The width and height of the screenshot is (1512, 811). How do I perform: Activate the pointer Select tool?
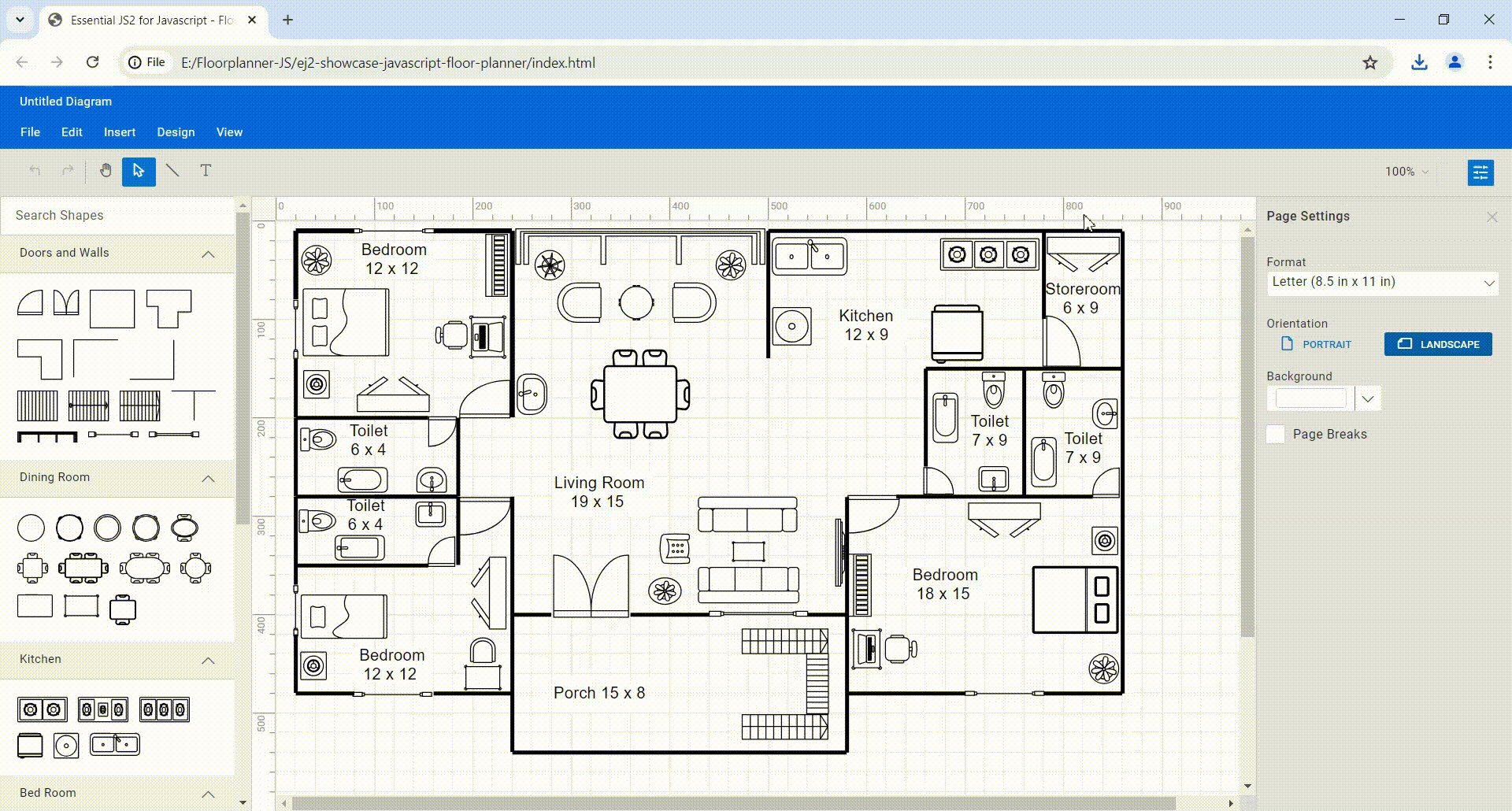pyautogui.click(x=139, y=171)
